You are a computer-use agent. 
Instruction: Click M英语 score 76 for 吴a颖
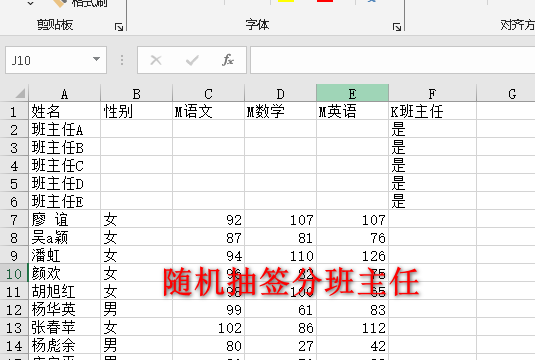click(x=352, y=237)
